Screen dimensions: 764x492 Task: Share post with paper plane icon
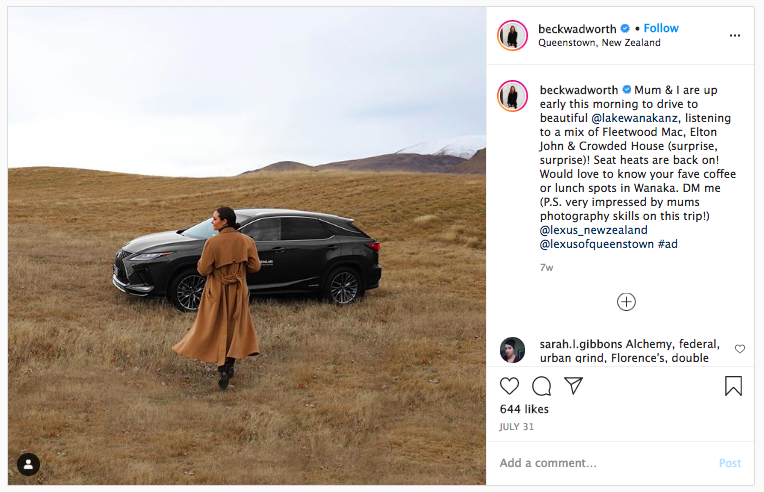click(x=573, y=385)
